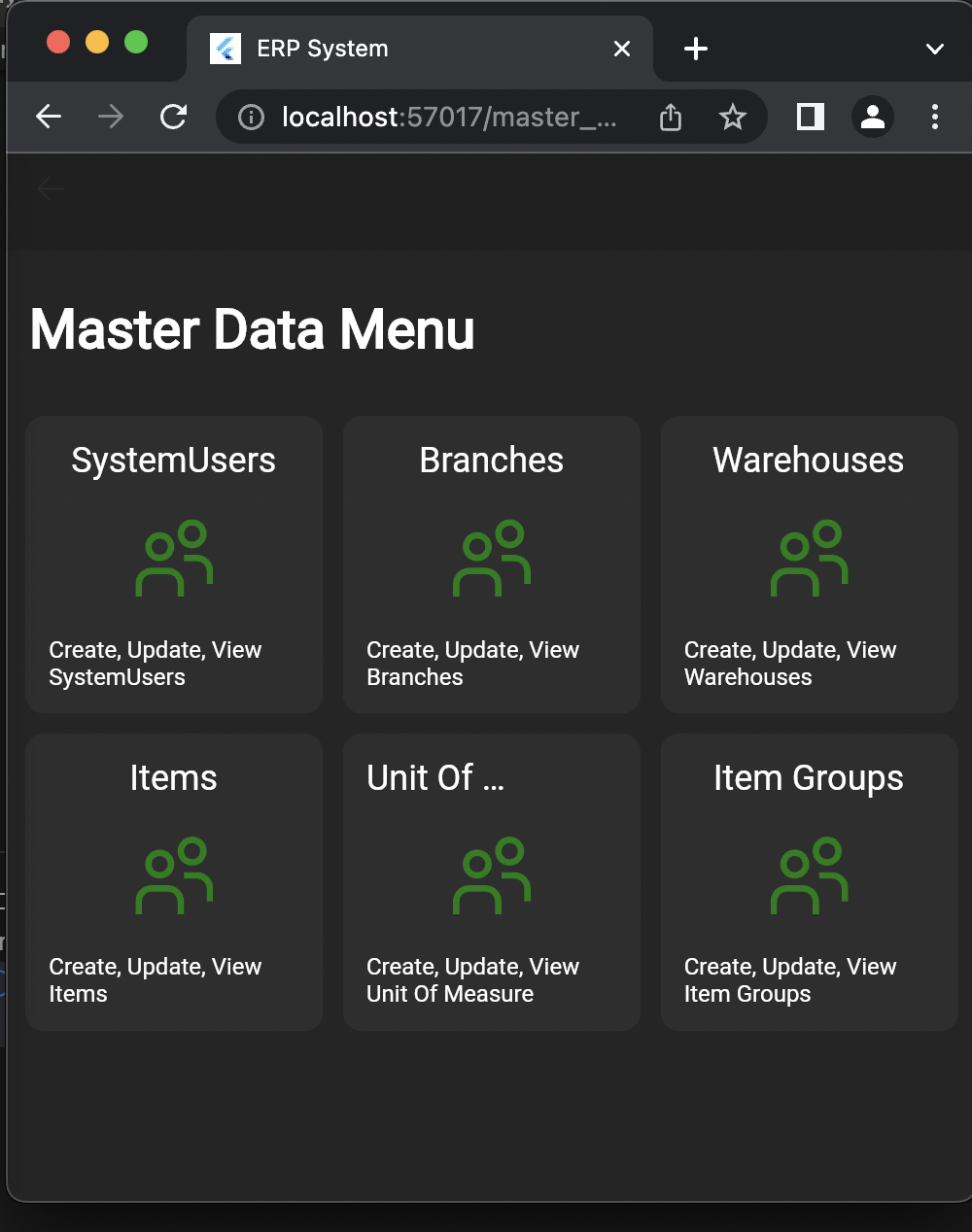
Task: Click 'Create, Update, View Warehouses' text
Action: [791, 664]
